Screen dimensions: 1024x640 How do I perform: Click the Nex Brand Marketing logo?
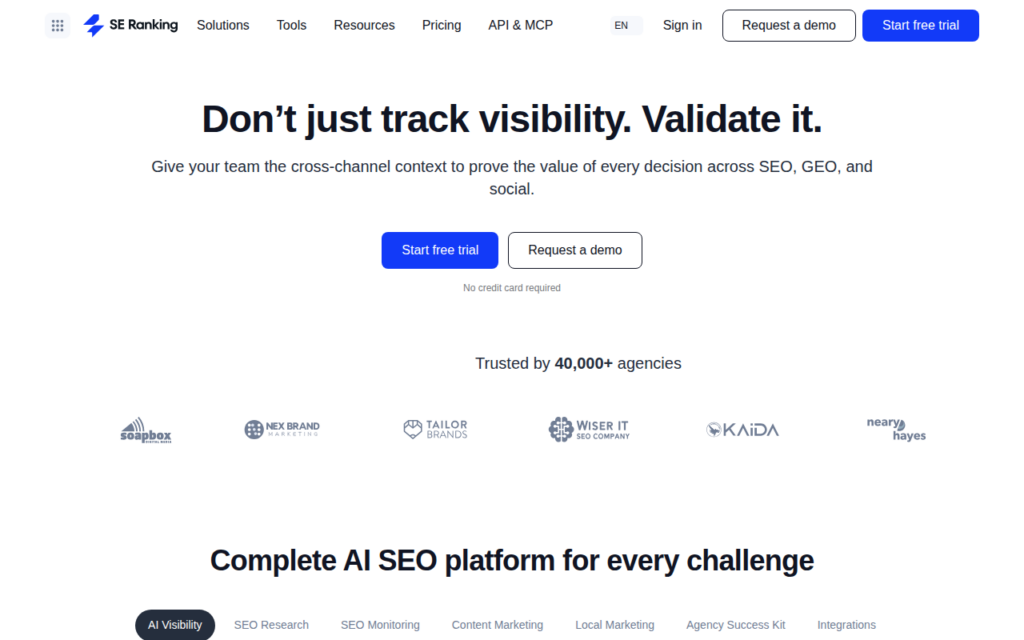(282, 429)
